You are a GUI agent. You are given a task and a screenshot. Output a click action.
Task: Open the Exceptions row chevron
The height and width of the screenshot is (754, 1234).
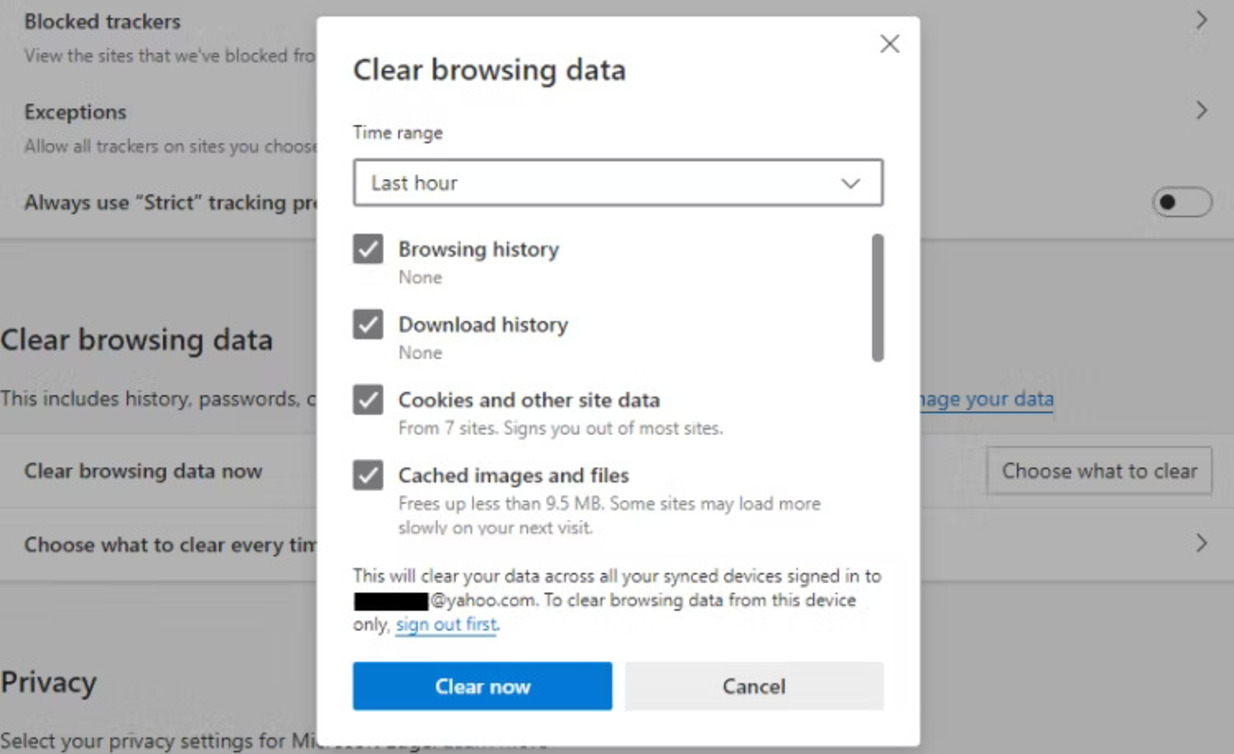(x=1202, y=110)
